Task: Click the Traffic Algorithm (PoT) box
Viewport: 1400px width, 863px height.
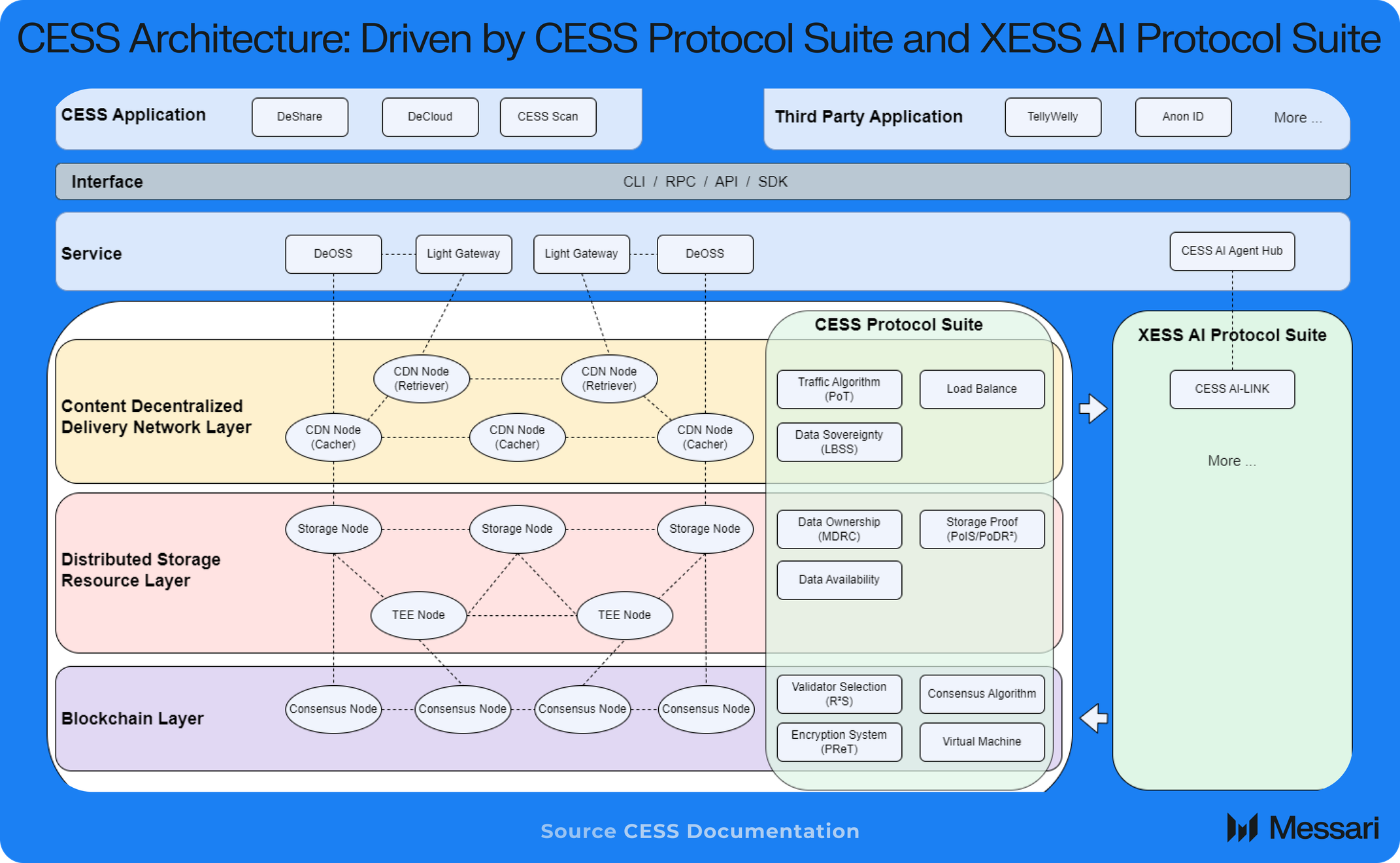Action: (x=839, y=389)
